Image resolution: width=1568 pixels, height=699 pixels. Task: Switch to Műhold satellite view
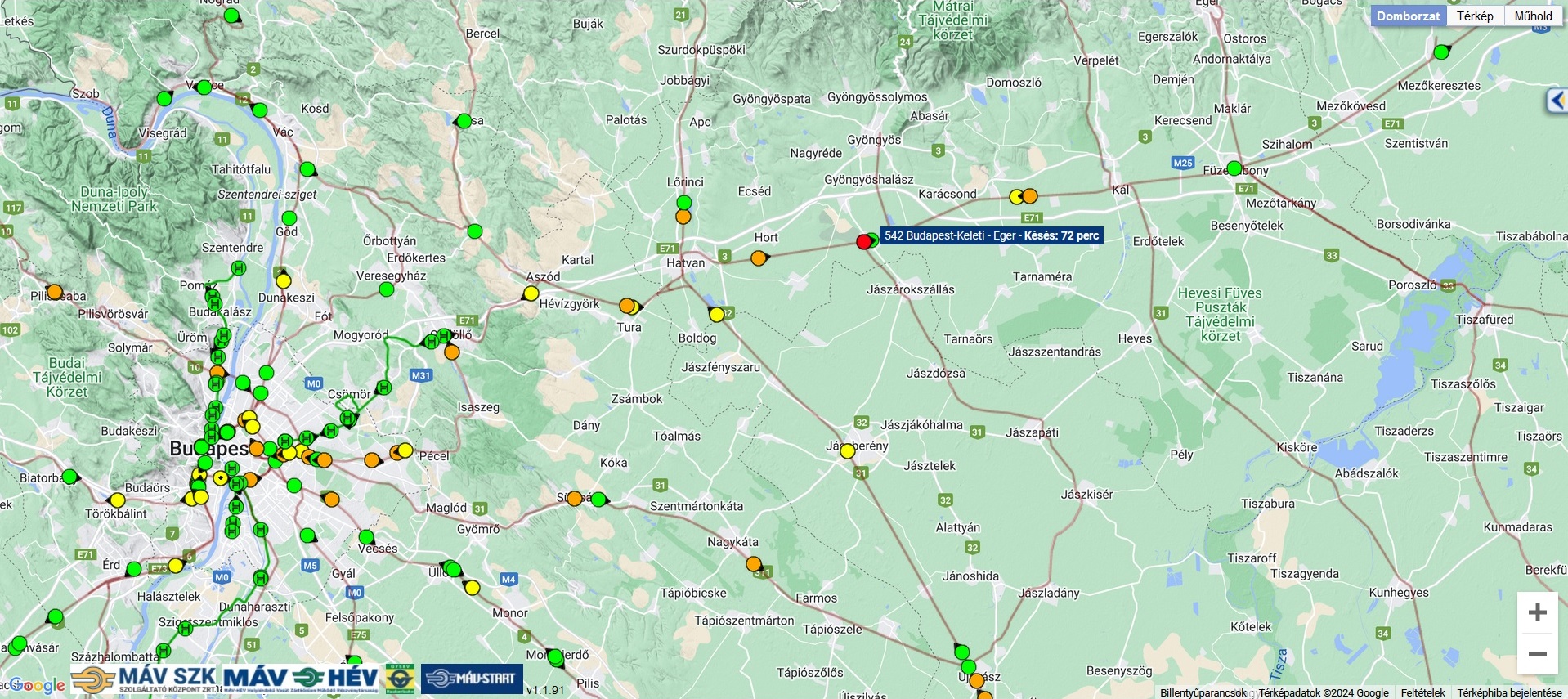1533,16
